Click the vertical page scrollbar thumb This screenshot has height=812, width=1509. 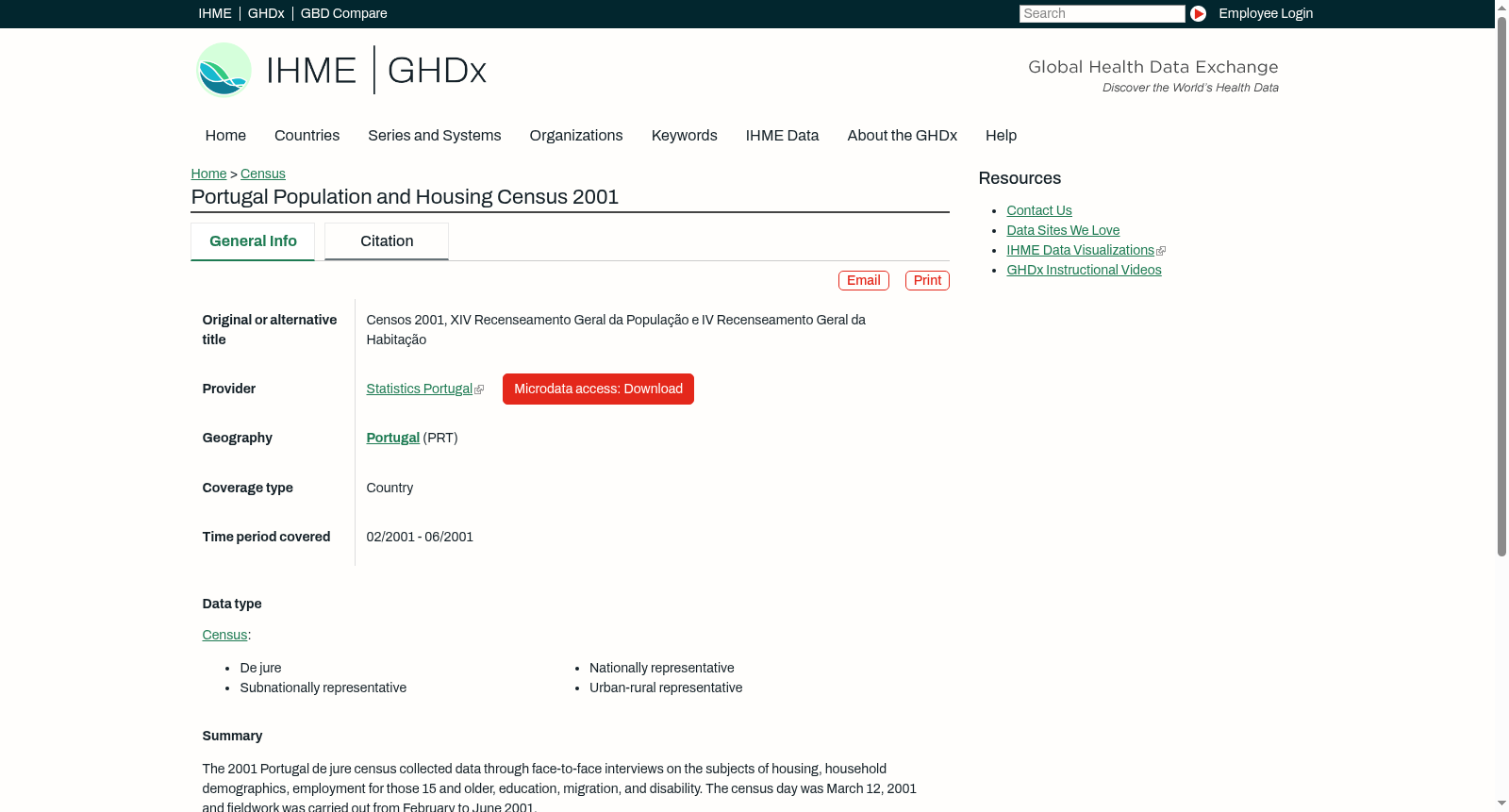[x=1501, y=285]
